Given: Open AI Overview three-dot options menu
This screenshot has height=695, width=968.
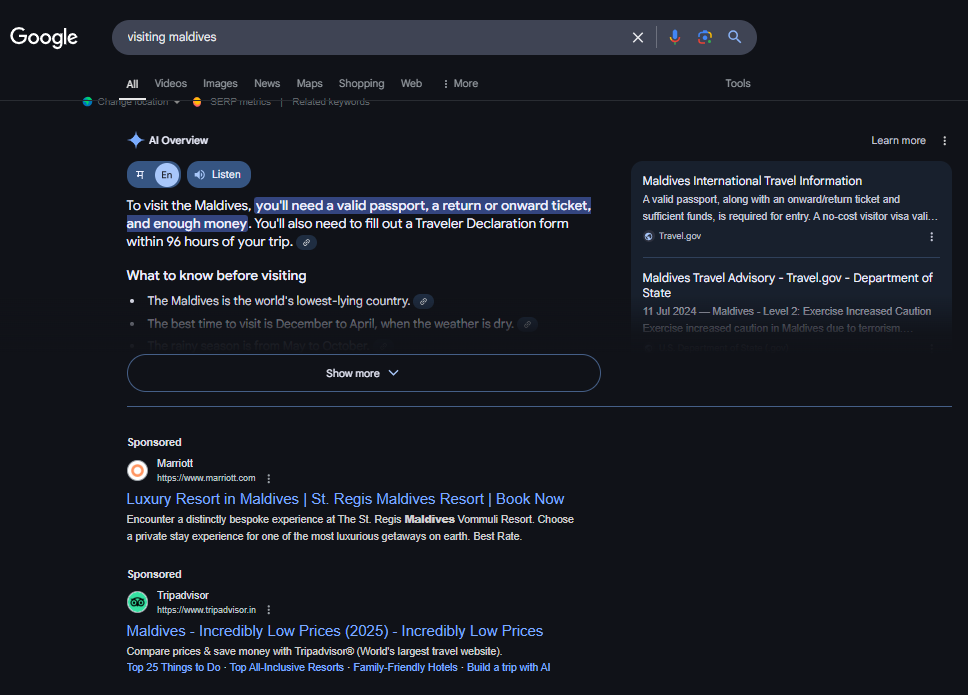Looking at the screenshot, I should [945, 141].
